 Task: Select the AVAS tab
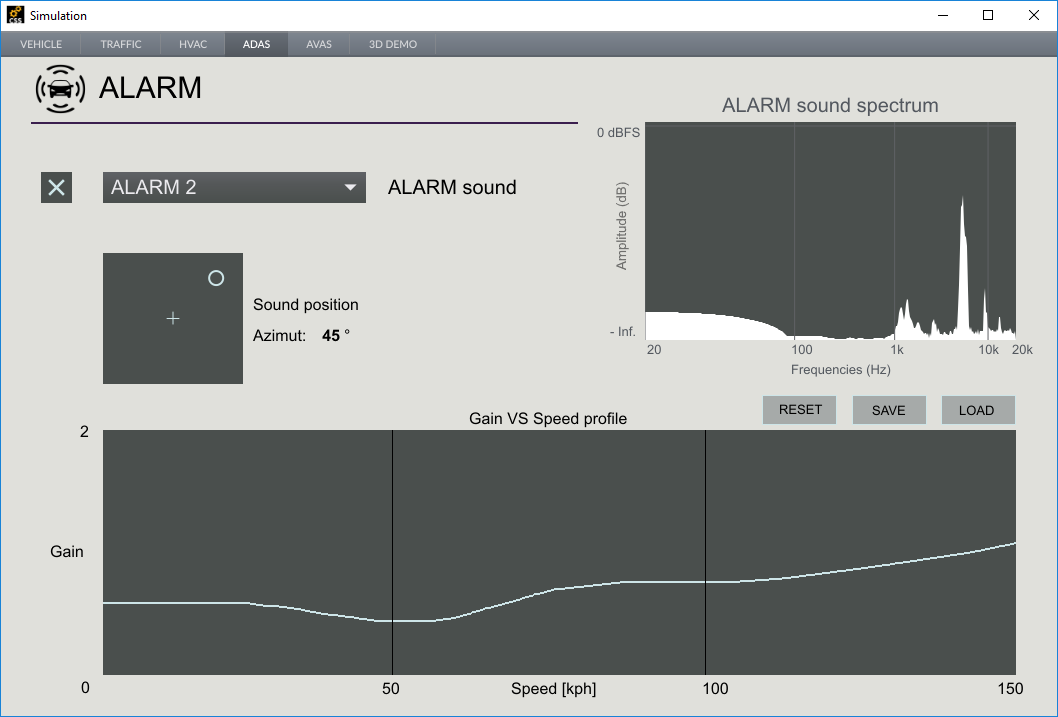318,44
